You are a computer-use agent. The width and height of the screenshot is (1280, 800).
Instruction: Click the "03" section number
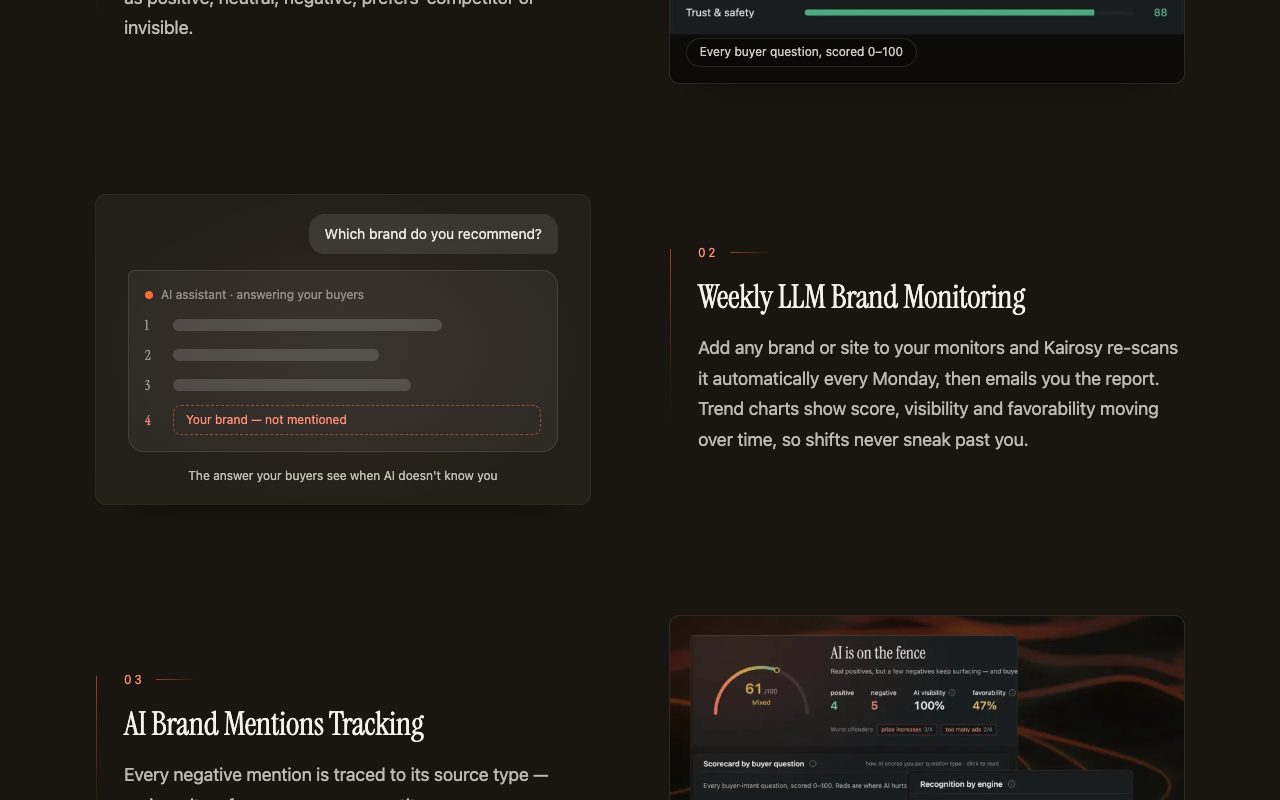point(133,680)
